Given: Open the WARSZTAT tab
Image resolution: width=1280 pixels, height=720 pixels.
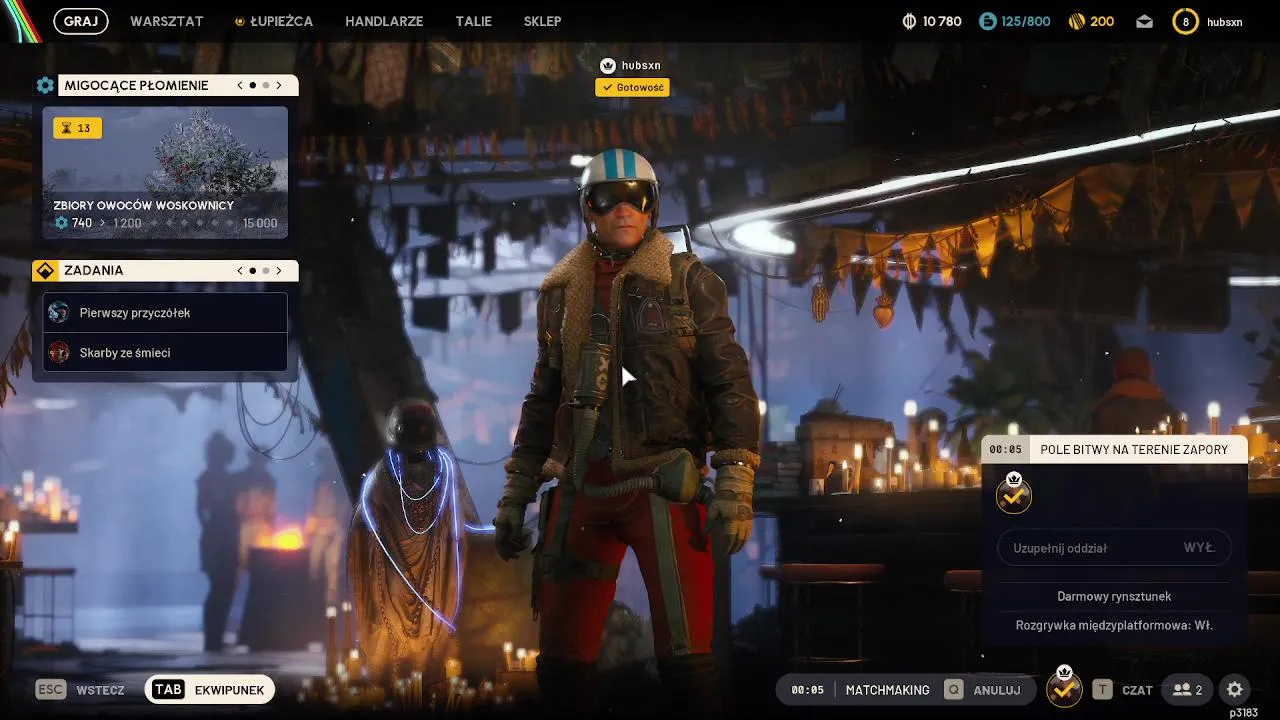Looking at the screenshot, I should [x=167, y=21].
